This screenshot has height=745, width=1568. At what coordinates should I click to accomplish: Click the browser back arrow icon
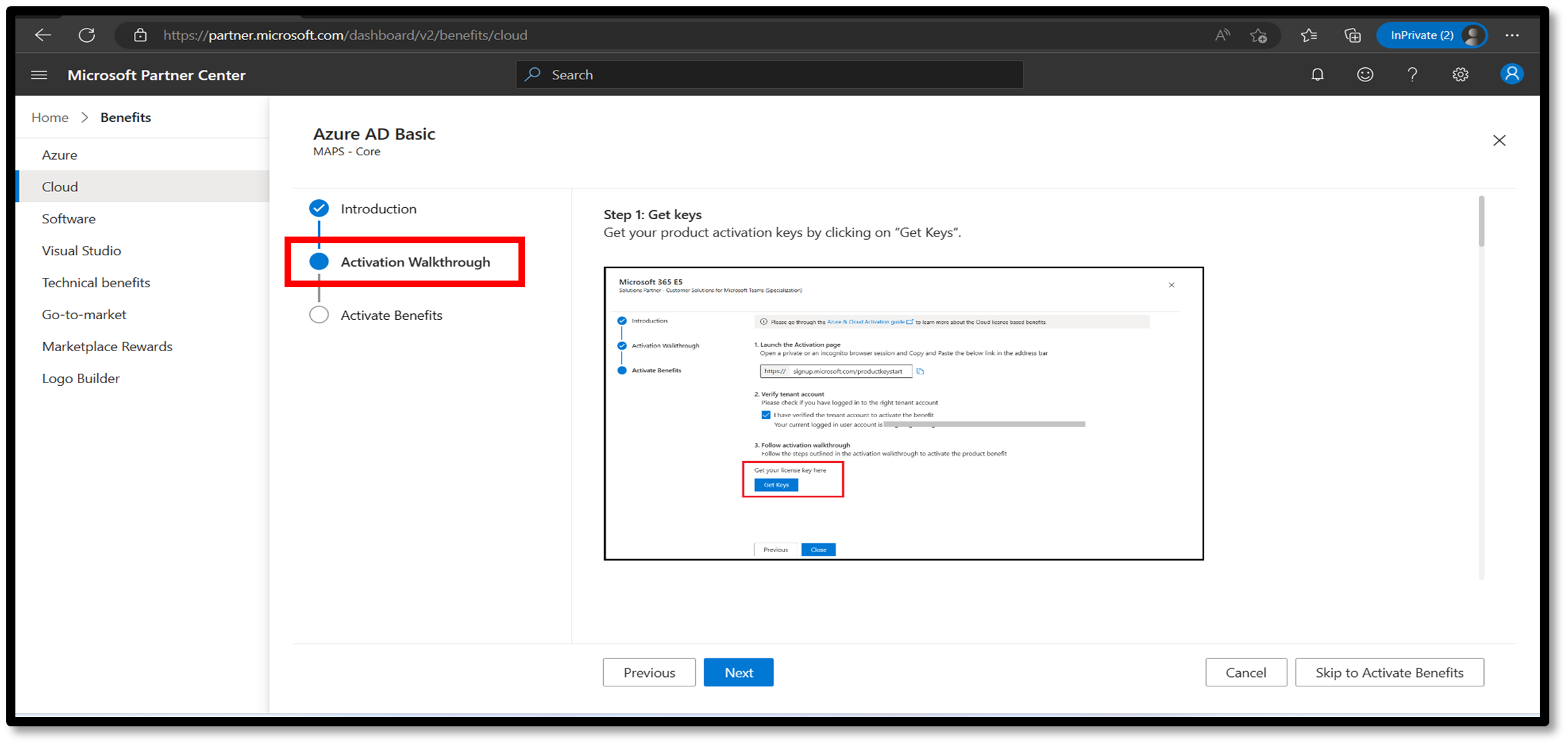click(x=41, y=35)
